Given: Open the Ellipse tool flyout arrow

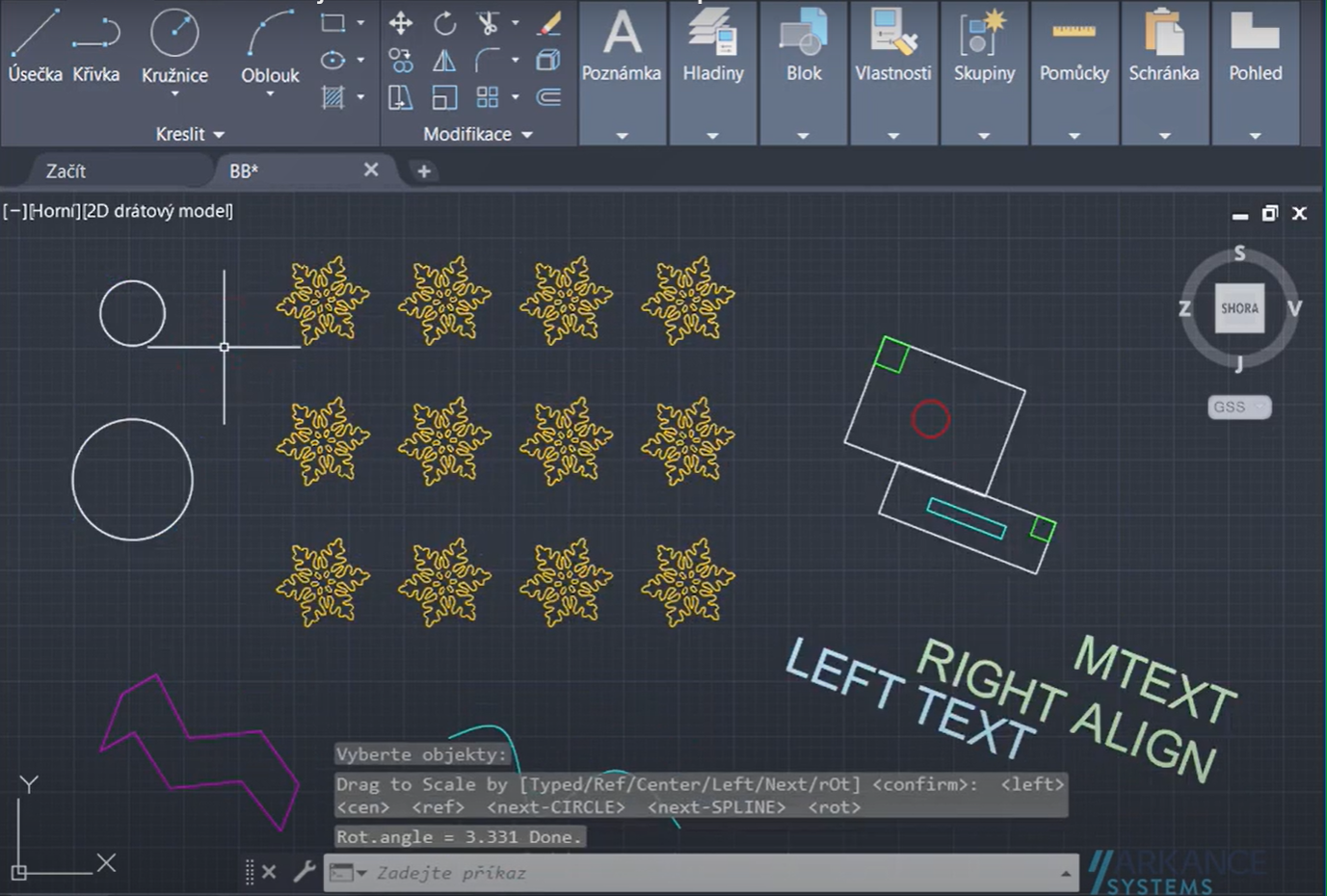Looking at the screenshot, I should pos(360,60).
